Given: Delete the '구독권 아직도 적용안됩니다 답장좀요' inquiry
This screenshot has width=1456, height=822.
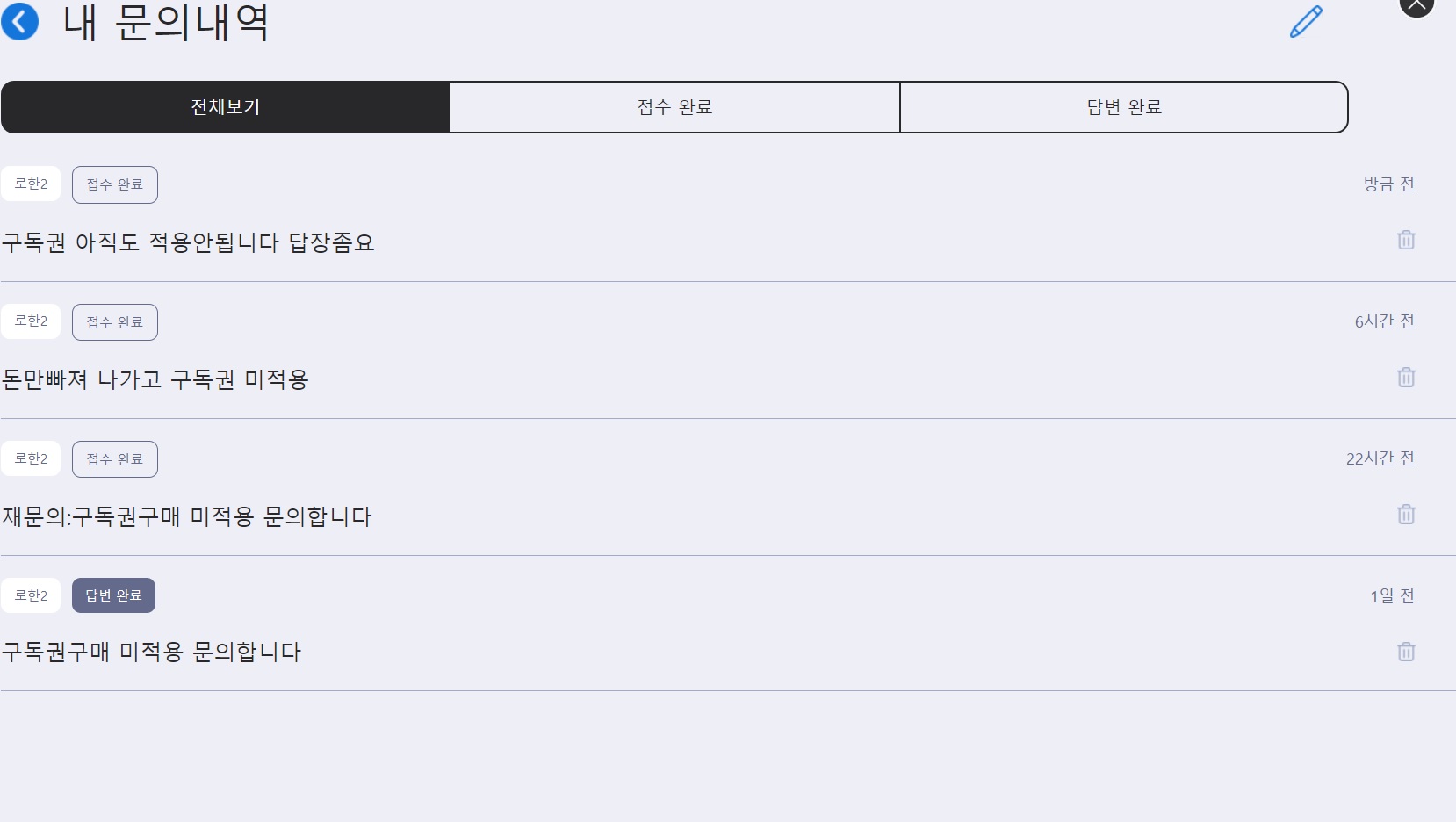Looking at the screenshot, I should coord(1406,240).
